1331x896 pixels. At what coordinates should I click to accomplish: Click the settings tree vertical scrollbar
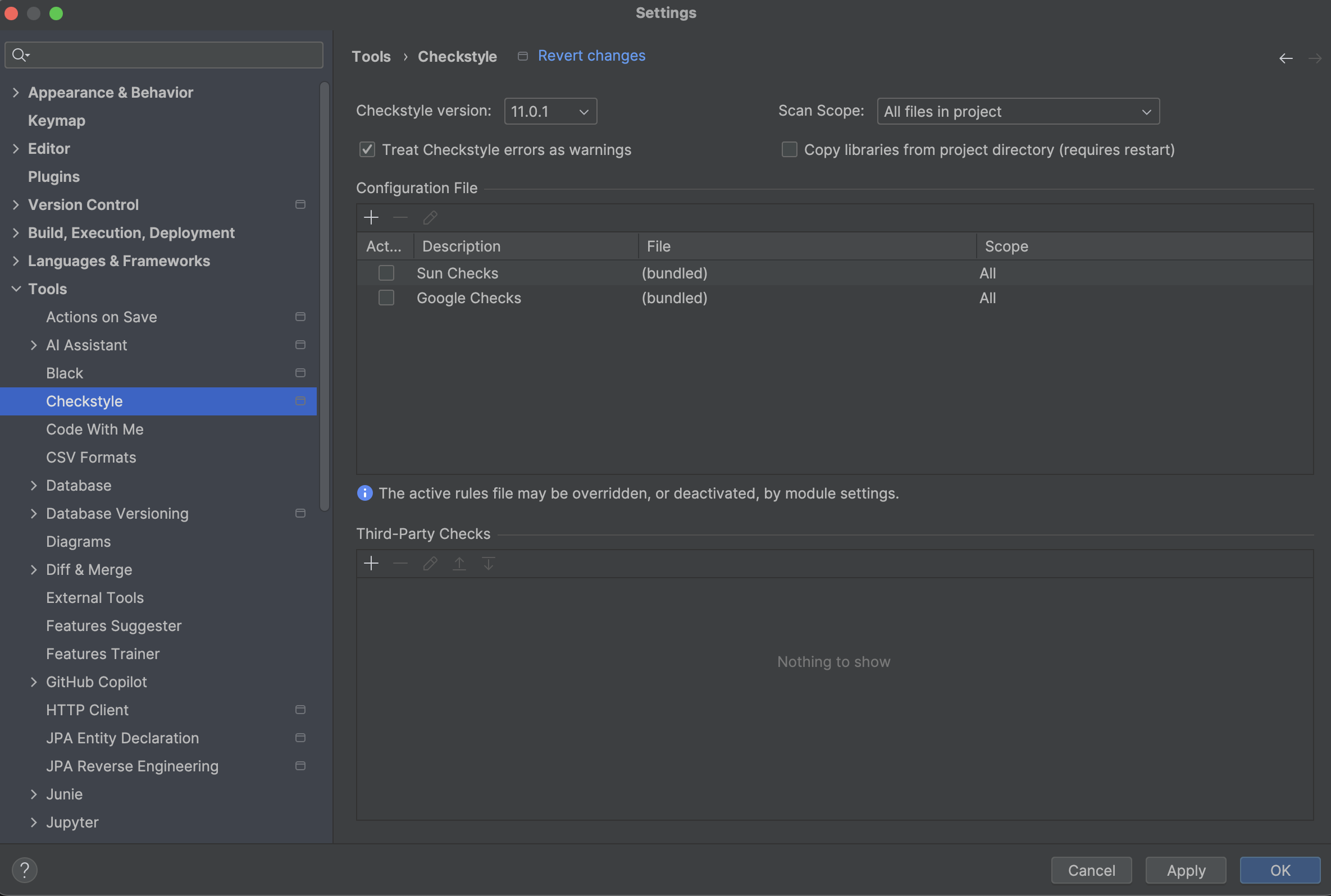324,297
